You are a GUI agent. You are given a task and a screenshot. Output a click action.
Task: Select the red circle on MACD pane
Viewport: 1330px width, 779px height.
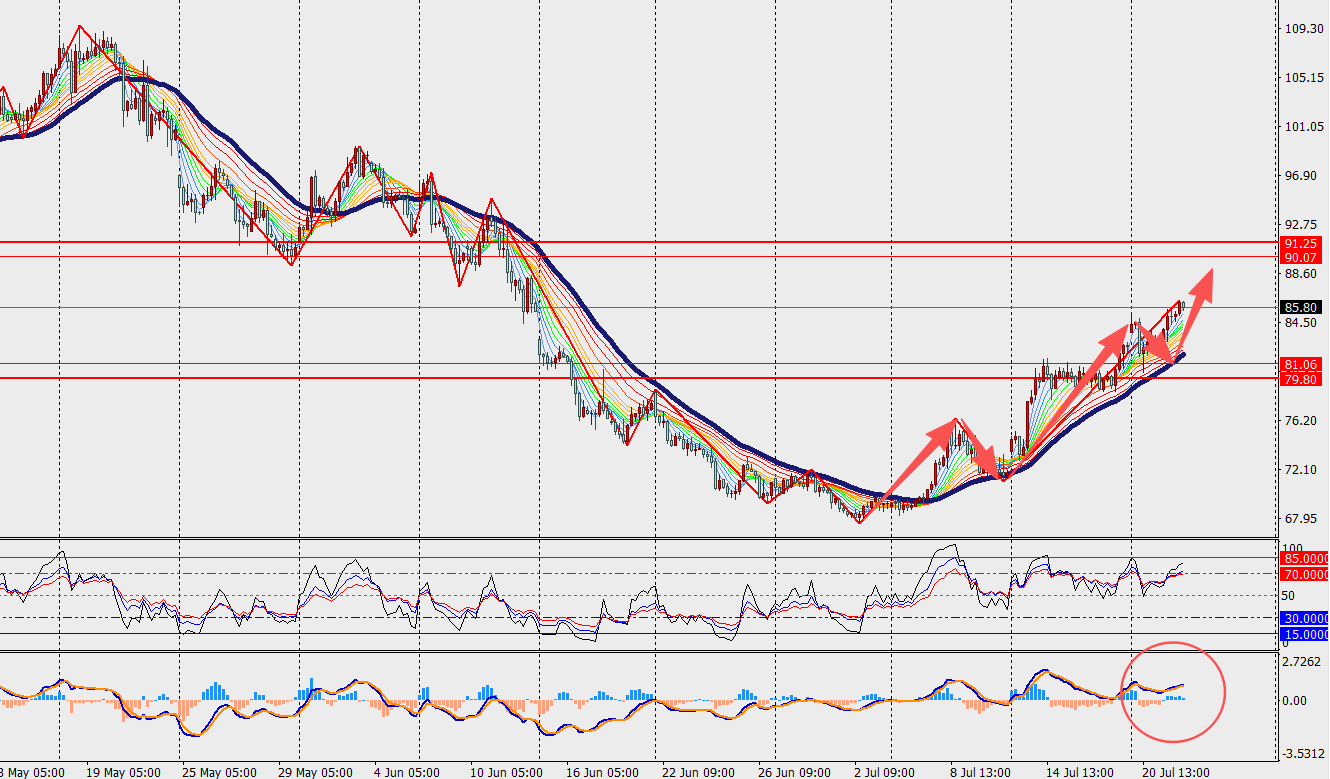[x=1174, y=691]
